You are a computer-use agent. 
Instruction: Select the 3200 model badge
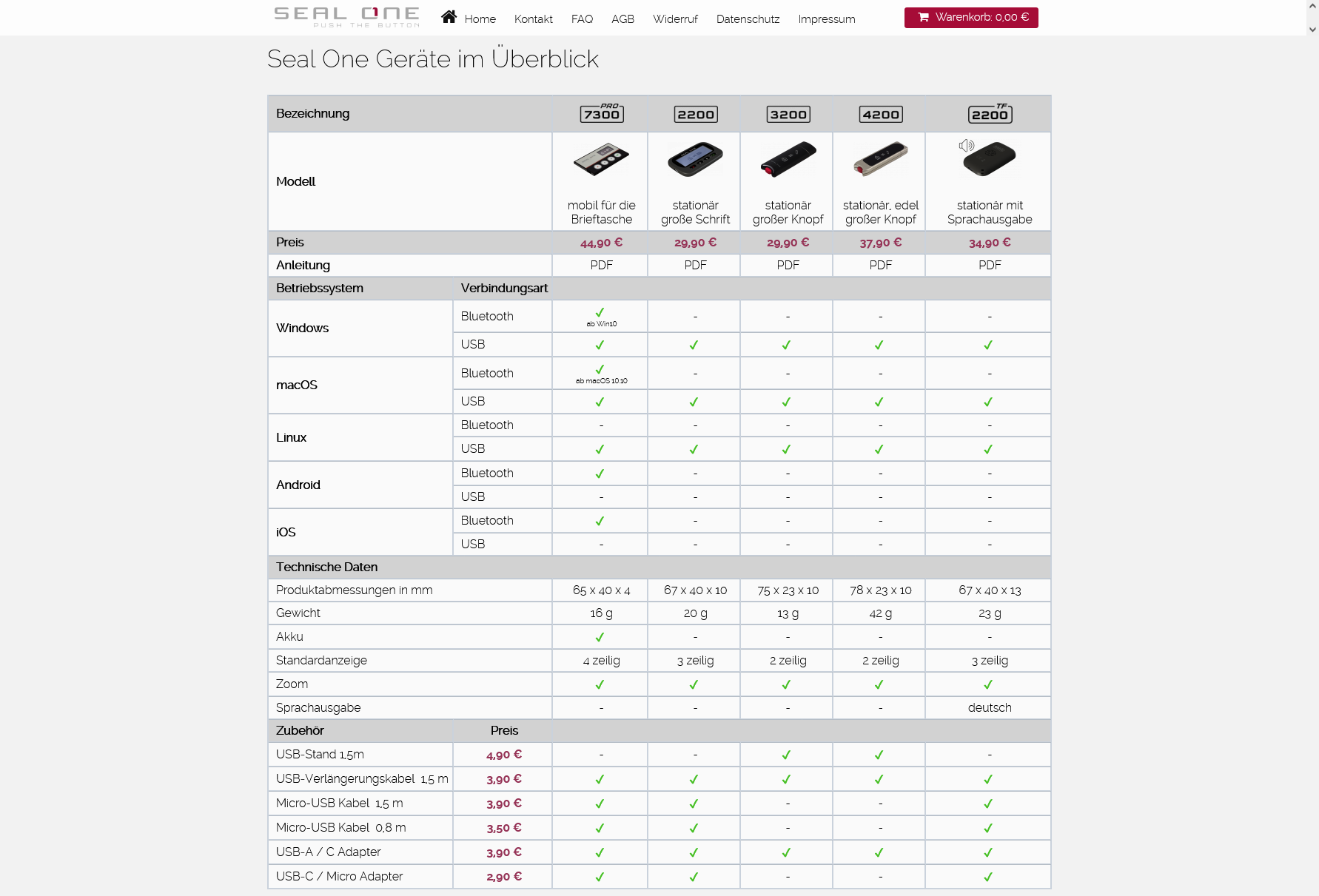point(788,114)
